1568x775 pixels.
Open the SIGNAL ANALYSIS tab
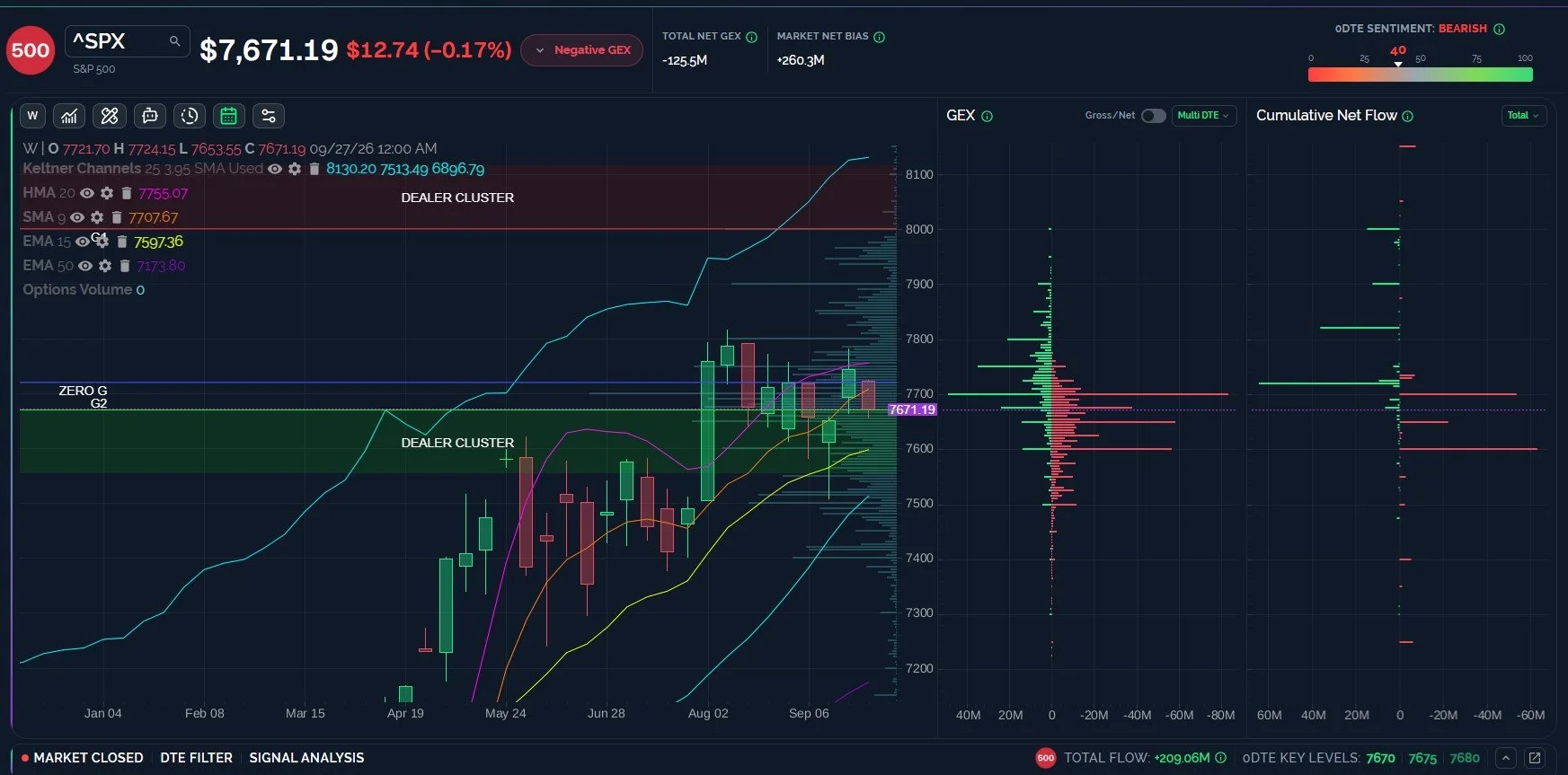click(x=306, y=758)
